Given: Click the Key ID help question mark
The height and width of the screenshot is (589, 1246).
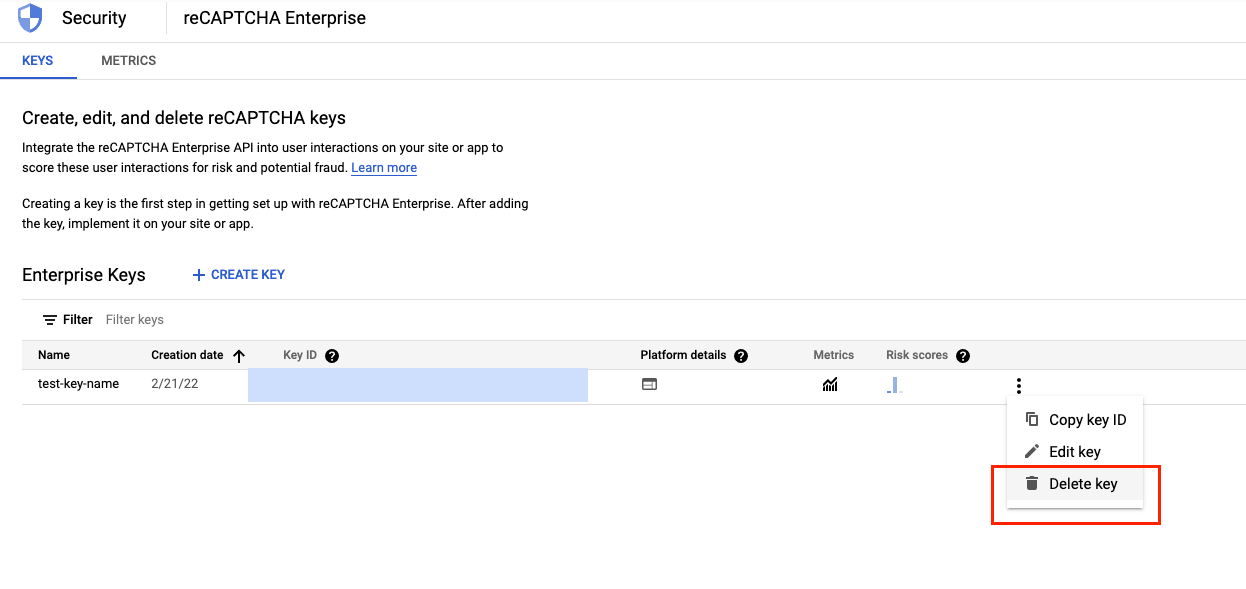Looking at the screenshot, I should tap(331, 355).
